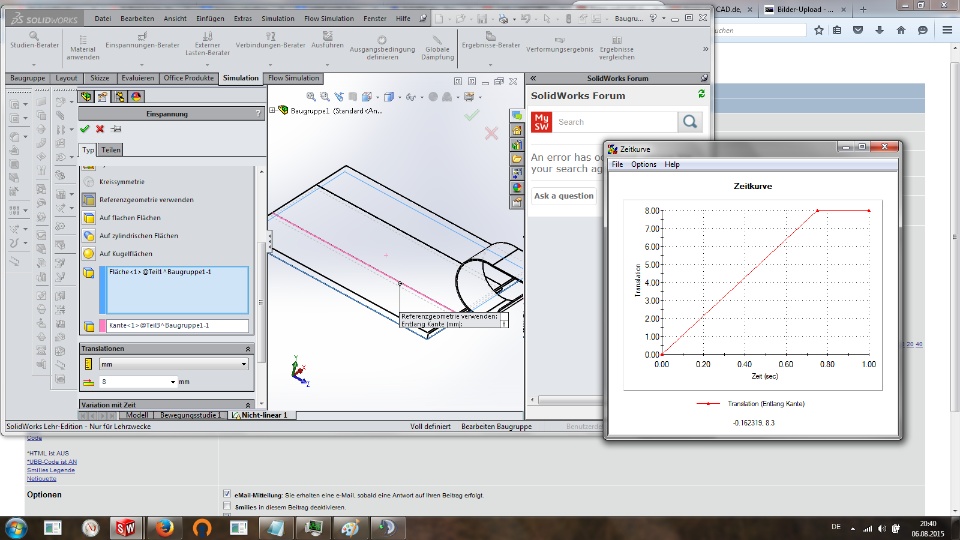Open Einspannungen-Berater tool
Screen dimensions: 960x540
point(142,40)
